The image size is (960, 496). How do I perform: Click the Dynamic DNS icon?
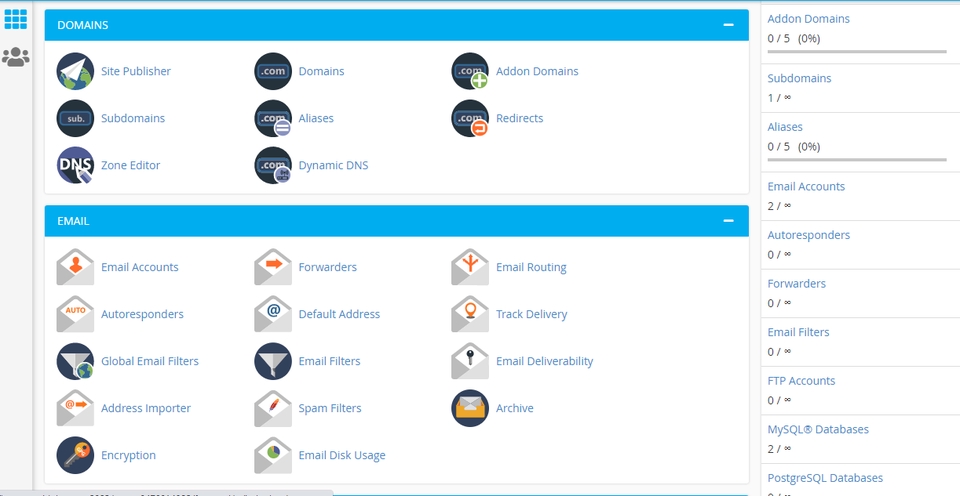[x=273, y=165]
